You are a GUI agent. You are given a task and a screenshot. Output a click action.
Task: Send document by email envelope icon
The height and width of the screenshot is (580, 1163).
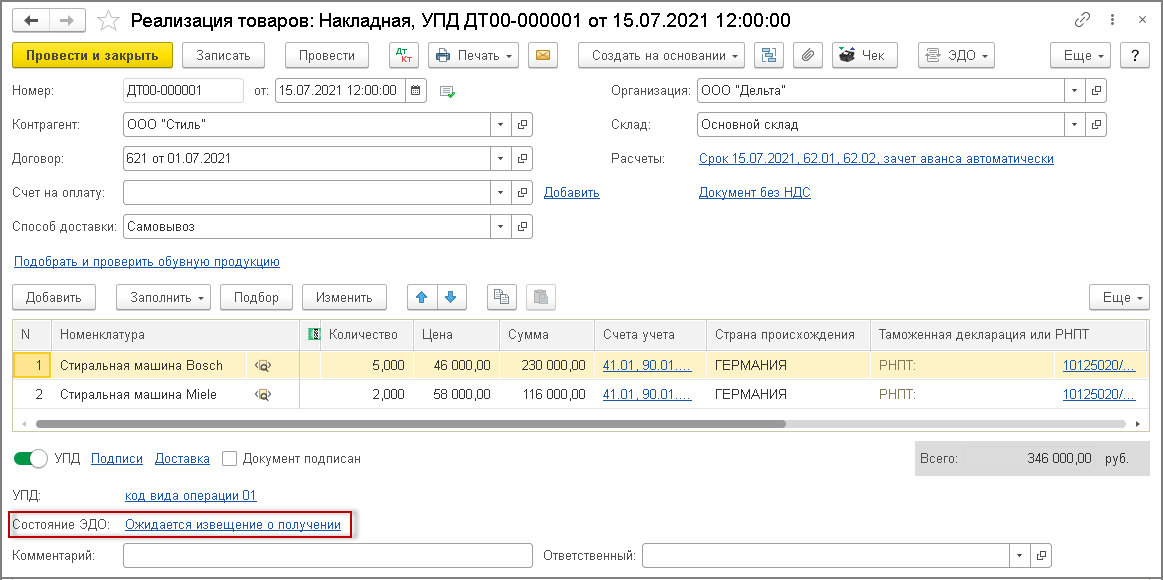543,55
